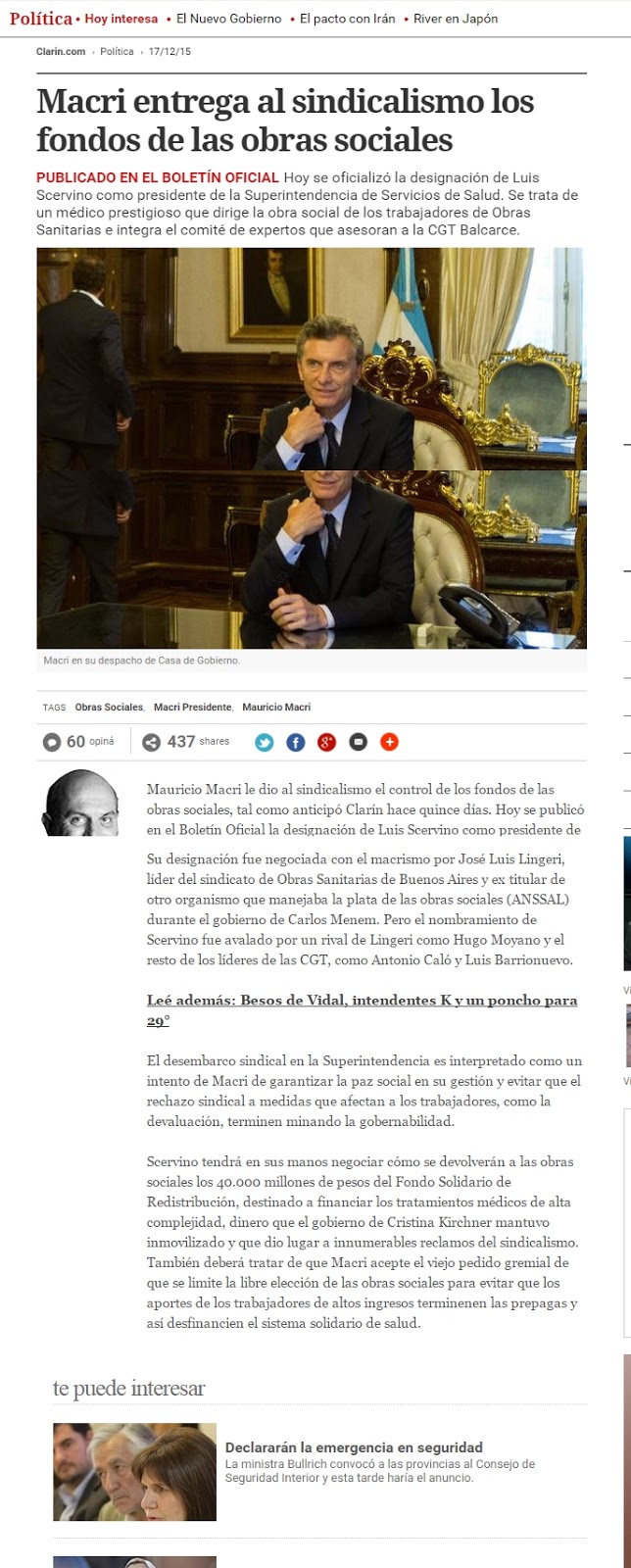
Task: Send article by email icon
Action: (359, 743)
